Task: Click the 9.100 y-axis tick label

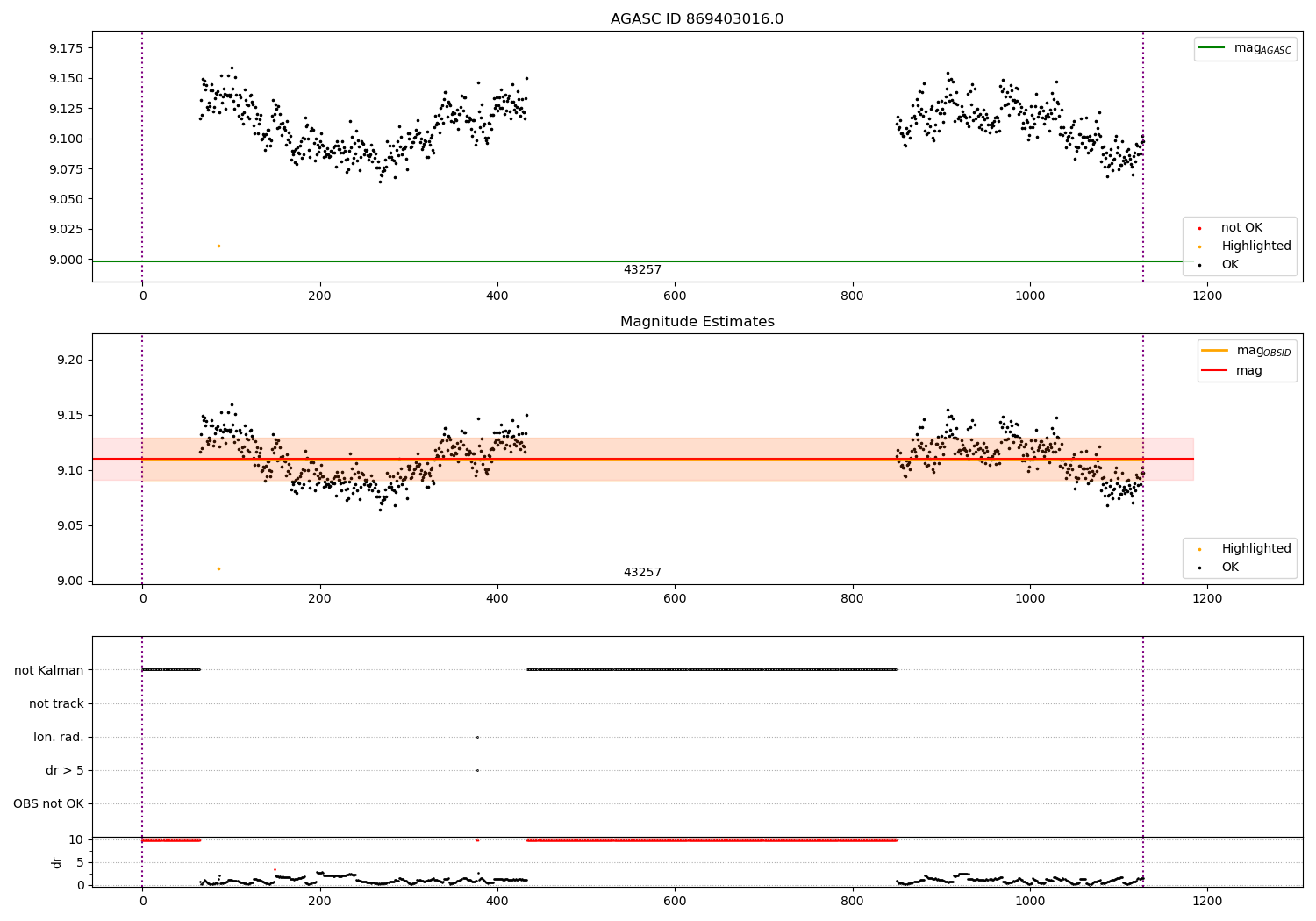Action: pyautogui.click(x=67, y=139)
